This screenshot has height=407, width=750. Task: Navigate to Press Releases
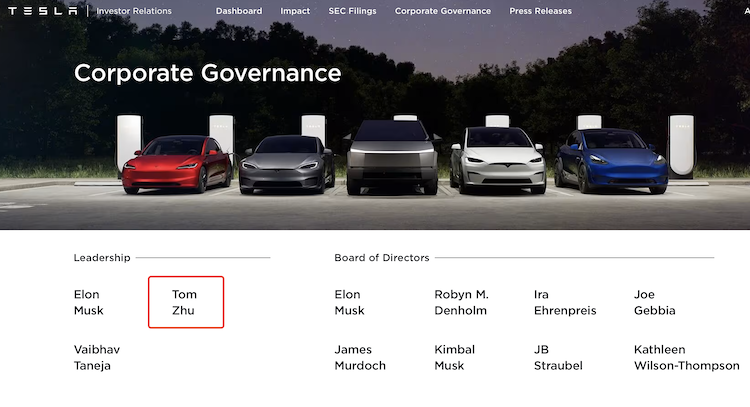pos(540,11)
